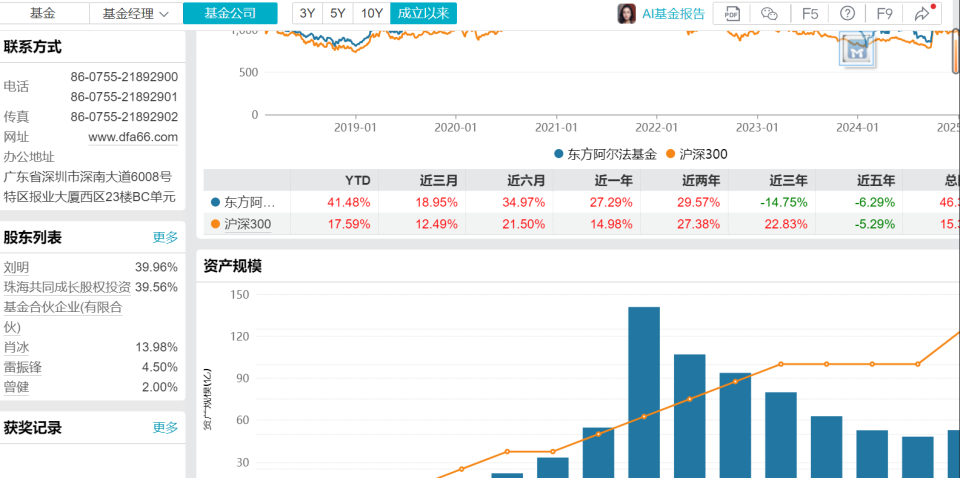Click the 22.83% value
This screenshot has width=960, height=478.
click(788, 225)
